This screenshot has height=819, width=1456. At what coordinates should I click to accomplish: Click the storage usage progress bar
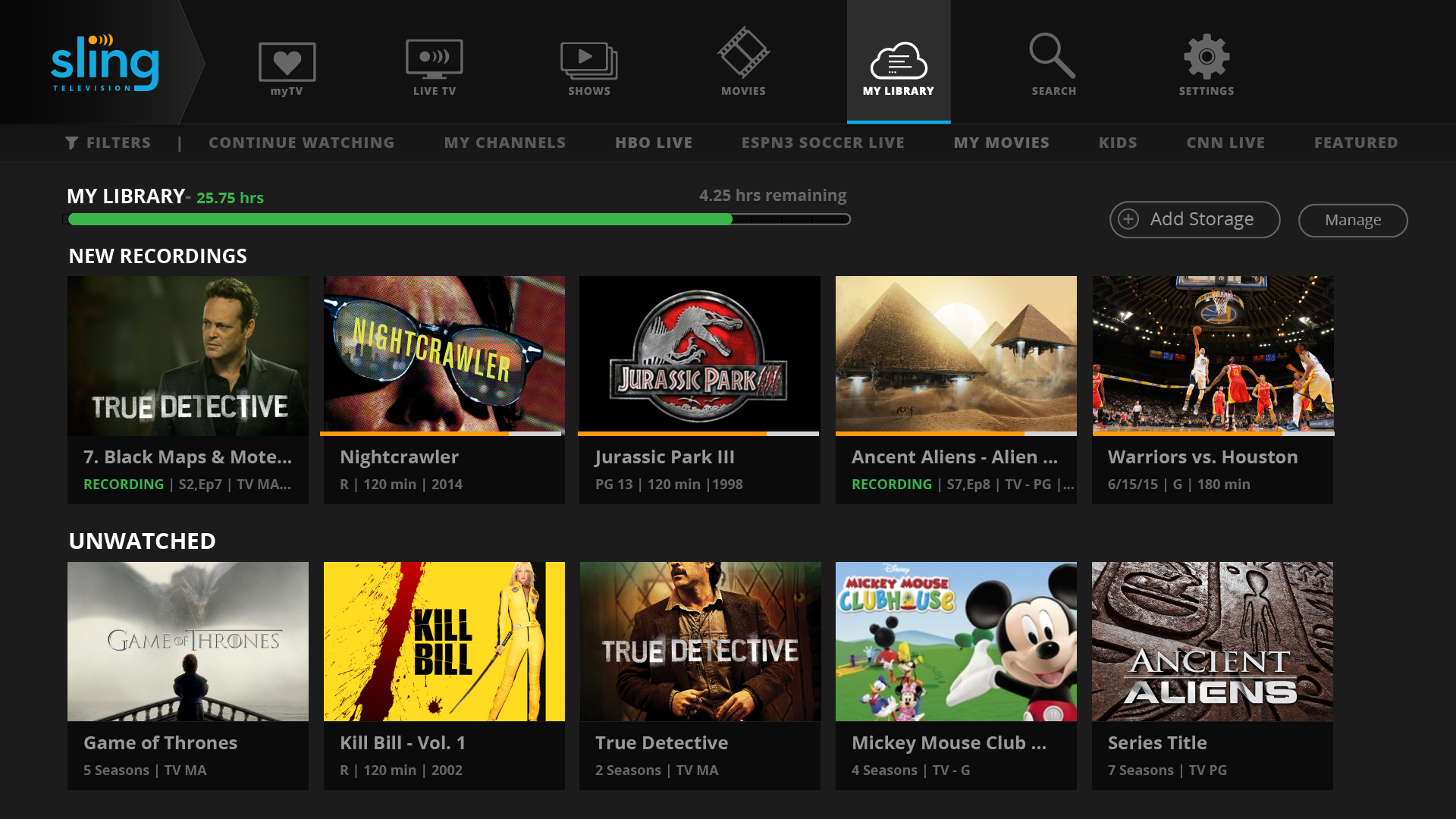point(455,219)
